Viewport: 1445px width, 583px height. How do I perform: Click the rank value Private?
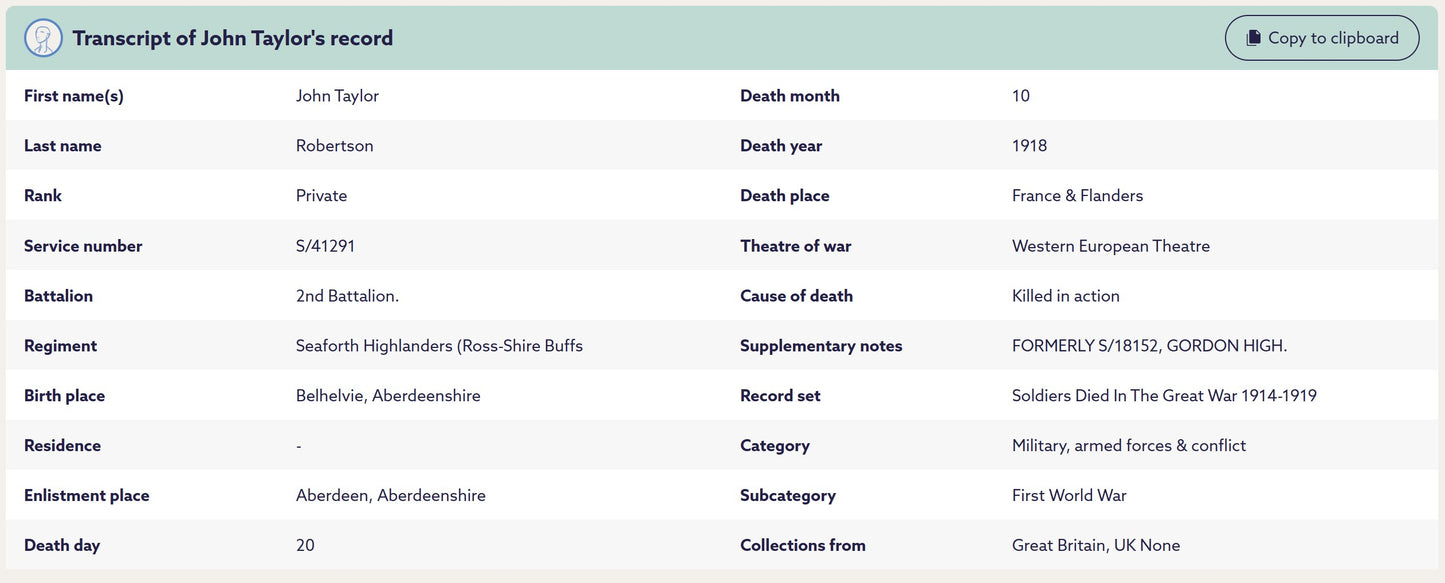(321, 196)
